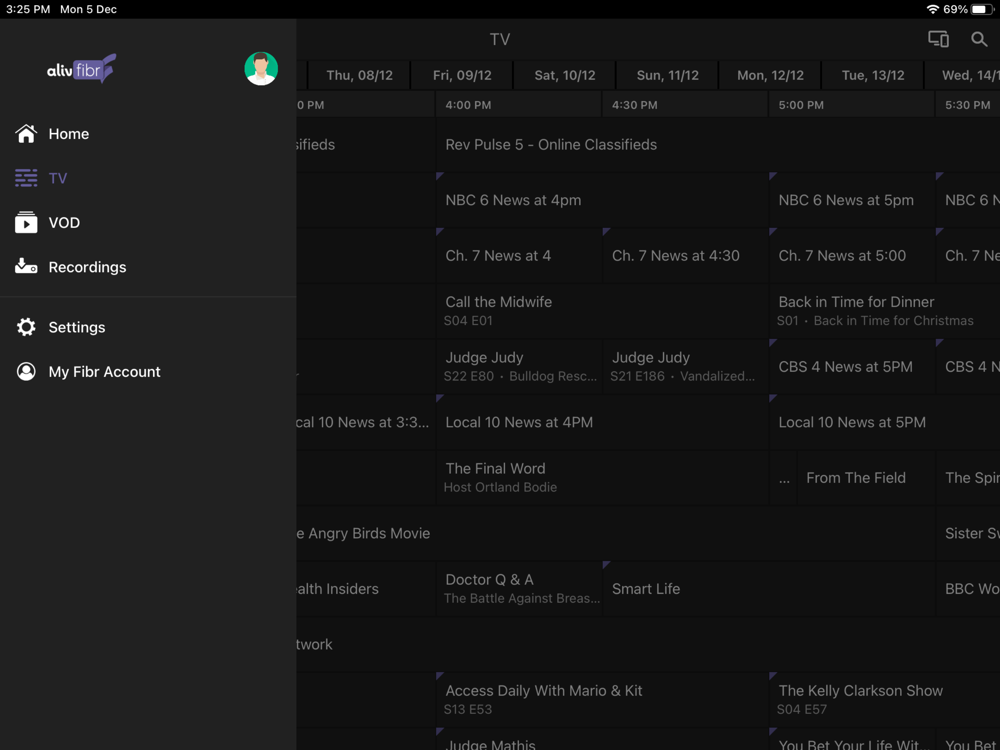Viewport: 1000px width, 750px height.
Task: Open My Fibr Account
Action: [x=148, y=372]
